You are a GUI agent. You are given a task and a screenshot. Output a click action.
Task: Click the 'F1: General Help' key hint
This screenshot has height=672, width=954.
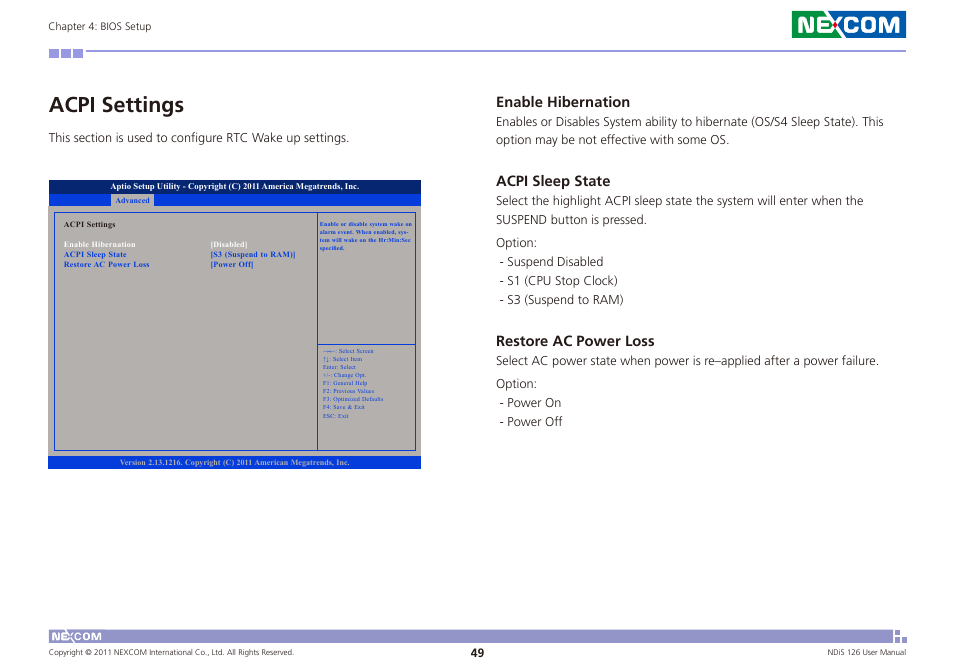pyautogui.click(x=345, y=383)
